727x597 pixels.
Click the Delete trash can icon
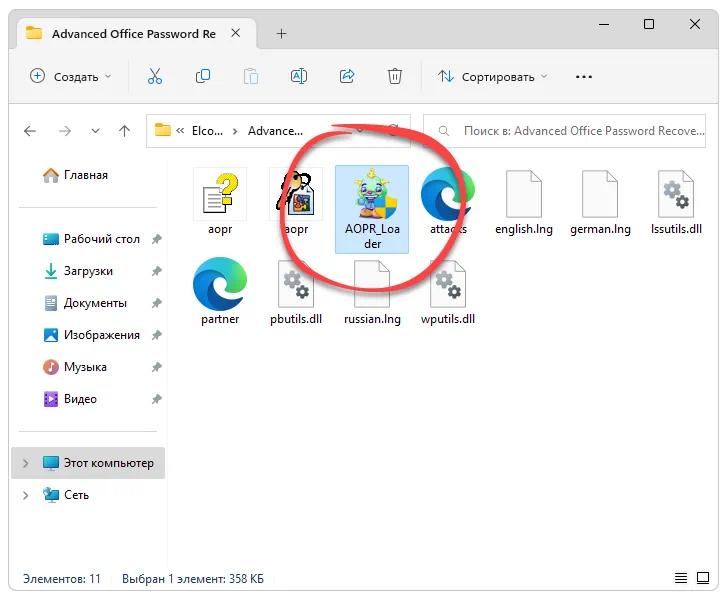pyautogui.click(x=395, y=76)
